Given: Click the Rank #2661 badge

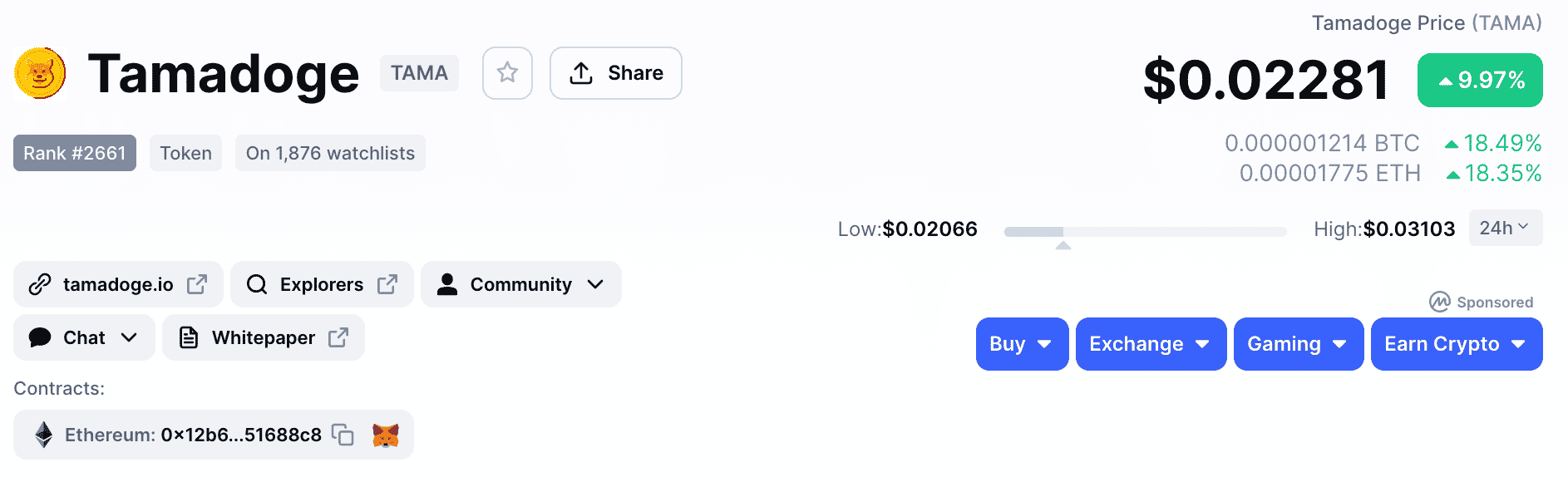Looking at the screenshot, I should pos(75,153).
